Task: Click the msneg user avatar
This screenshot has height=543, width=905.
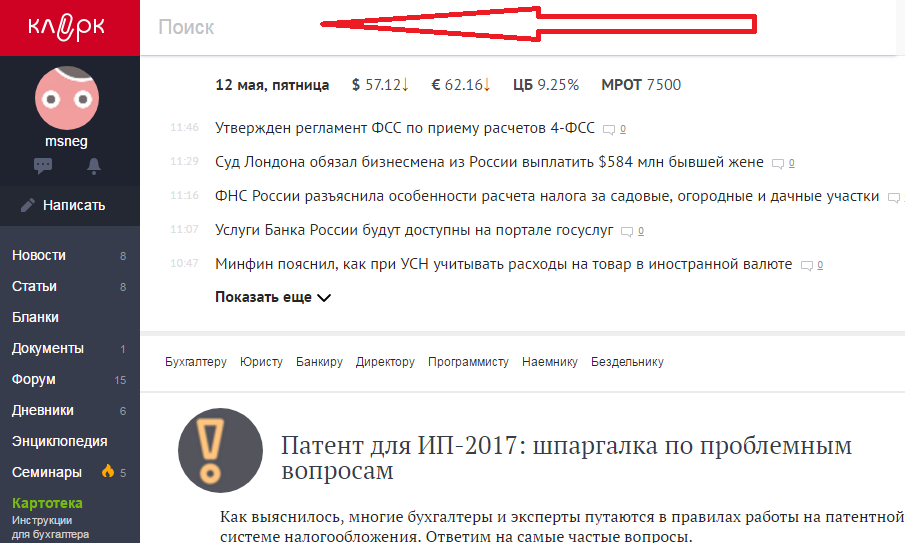Action: [x=67, y=98]
